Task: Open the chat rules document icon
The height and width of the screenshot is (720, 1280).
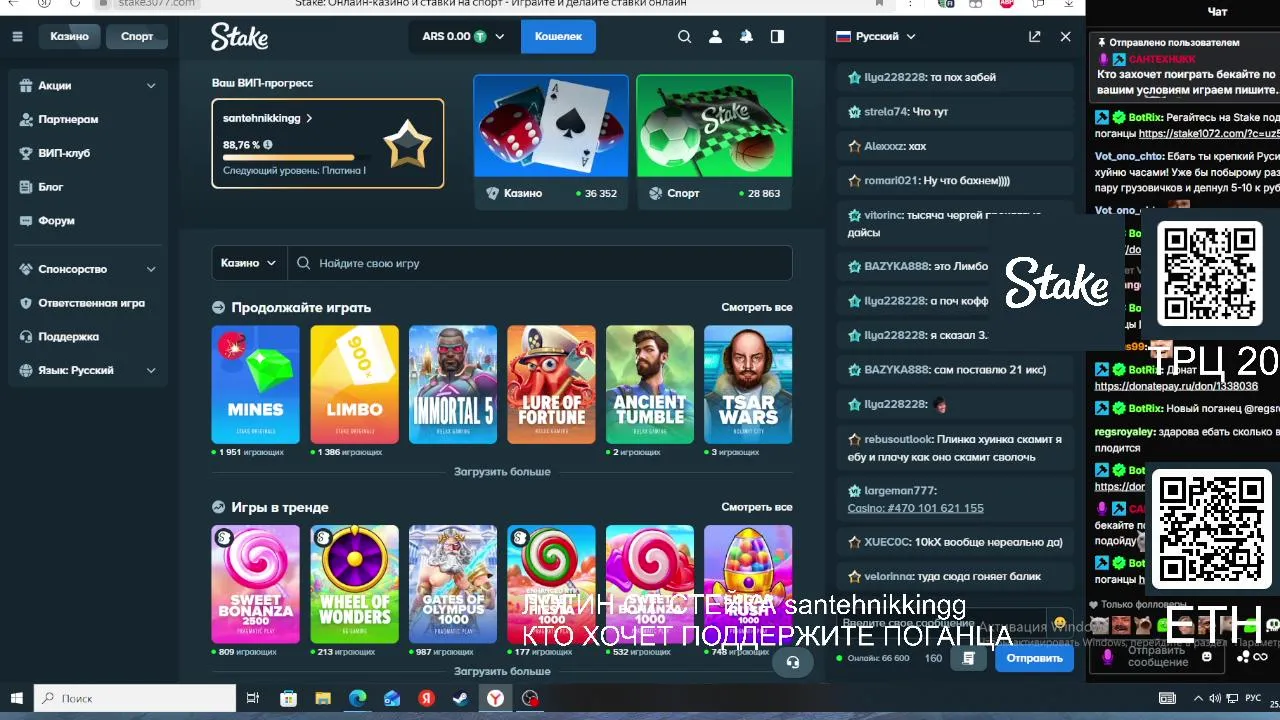Action: click(x=968, y=658)
